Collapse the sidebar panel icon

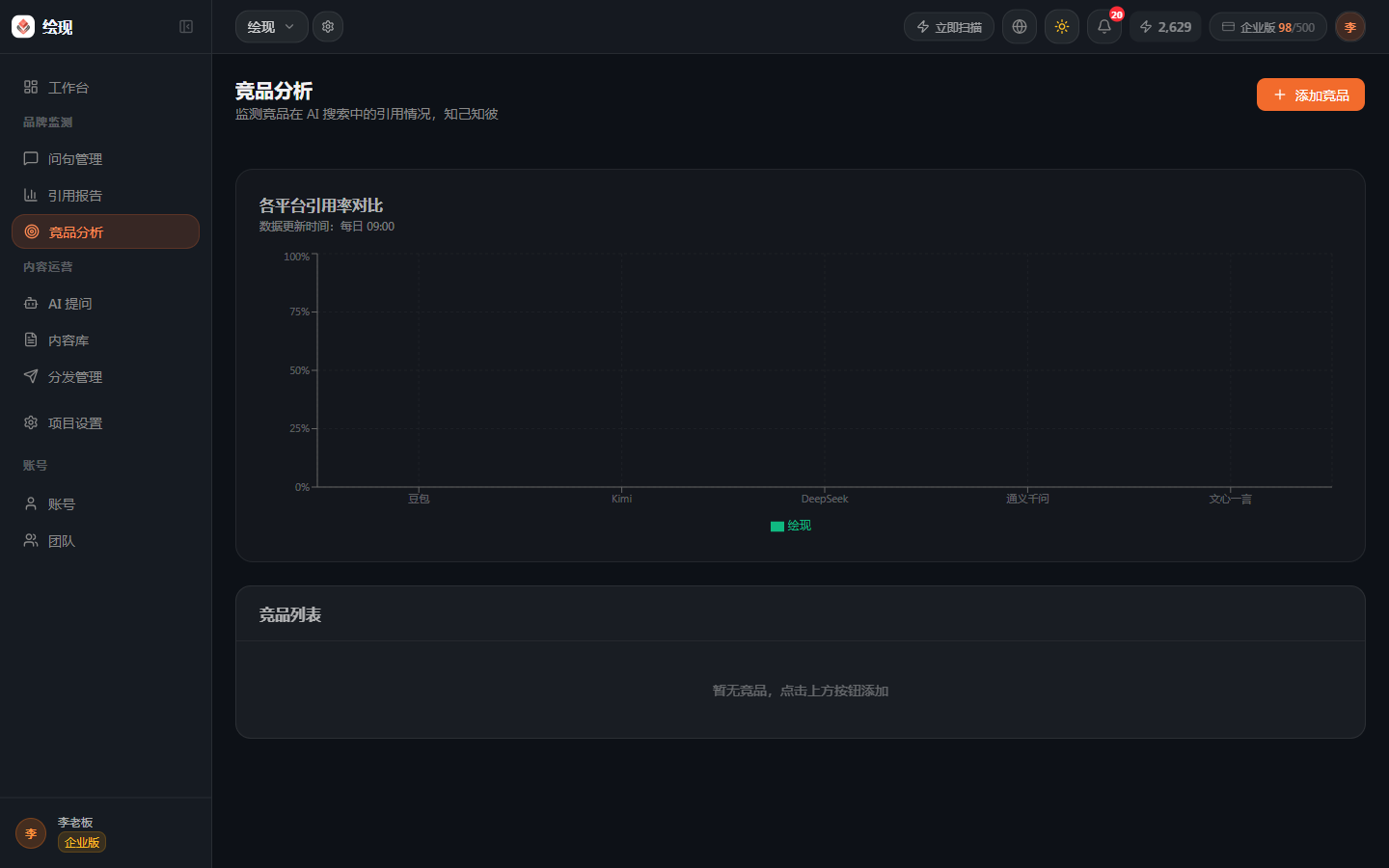tap(186, 27)
